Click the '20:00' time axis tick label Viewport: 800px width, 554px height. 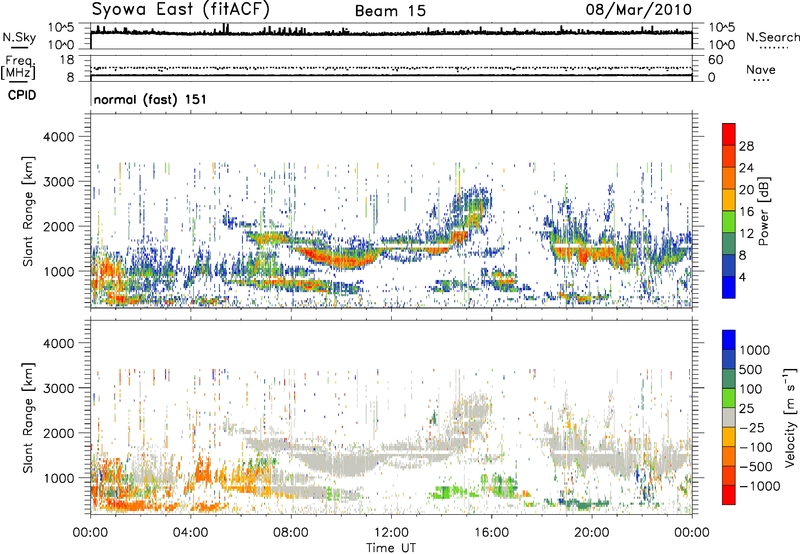click(592, 533)
